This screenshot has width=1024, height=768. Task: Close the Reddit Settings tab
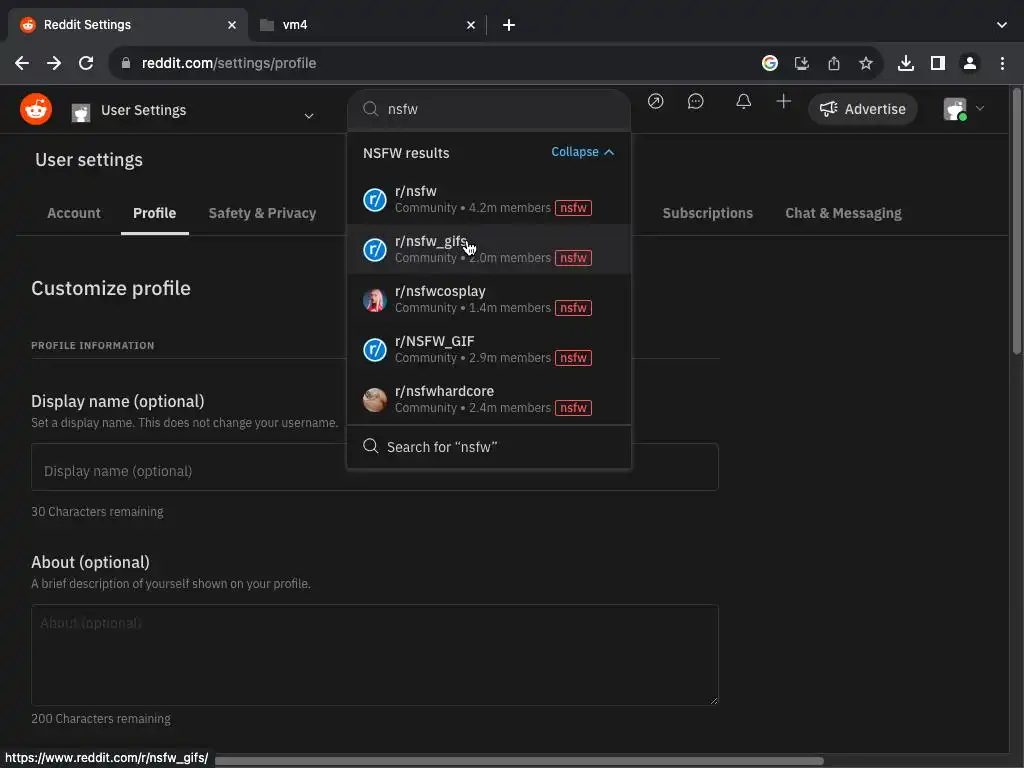click(x=232, y=25)
